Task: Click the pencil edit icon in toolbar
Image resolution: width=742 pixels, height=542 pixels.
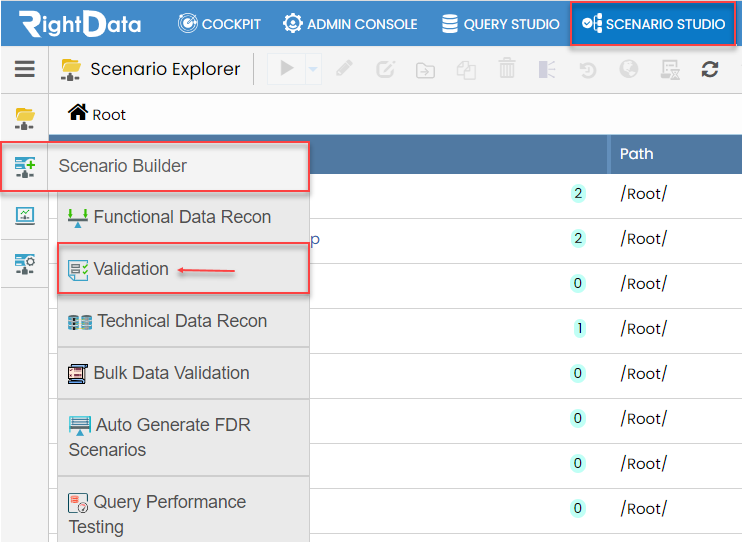Action: pyautogui.click(x=344, y=69)
